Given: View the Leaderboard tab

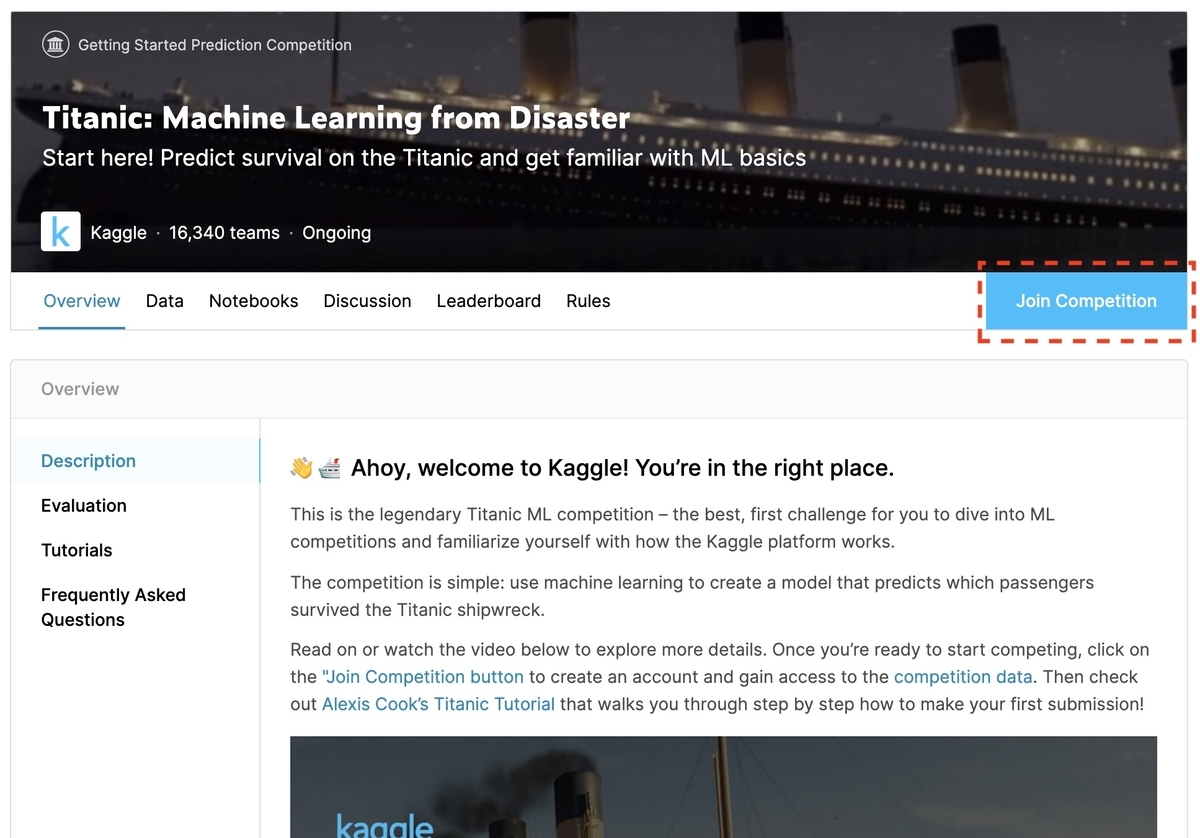Looking at the screenshot, I should (x=489, y=301).
